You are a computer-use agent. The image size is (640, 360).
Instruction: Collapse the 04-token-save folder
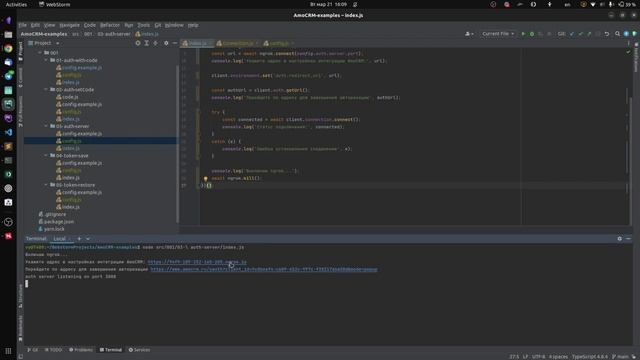(46, 156)
